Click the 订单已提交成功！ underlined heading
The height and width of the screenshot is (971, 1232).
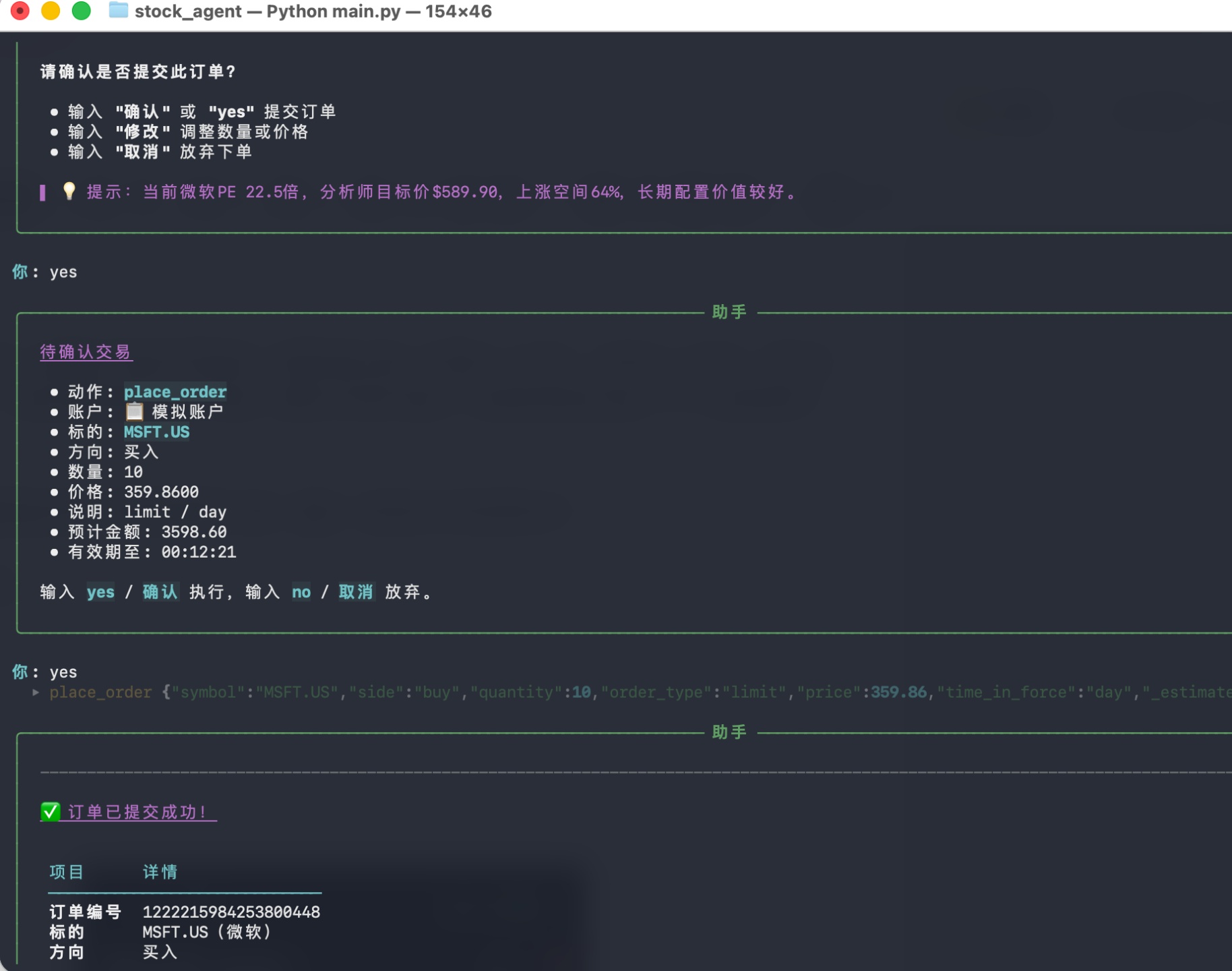137,812
